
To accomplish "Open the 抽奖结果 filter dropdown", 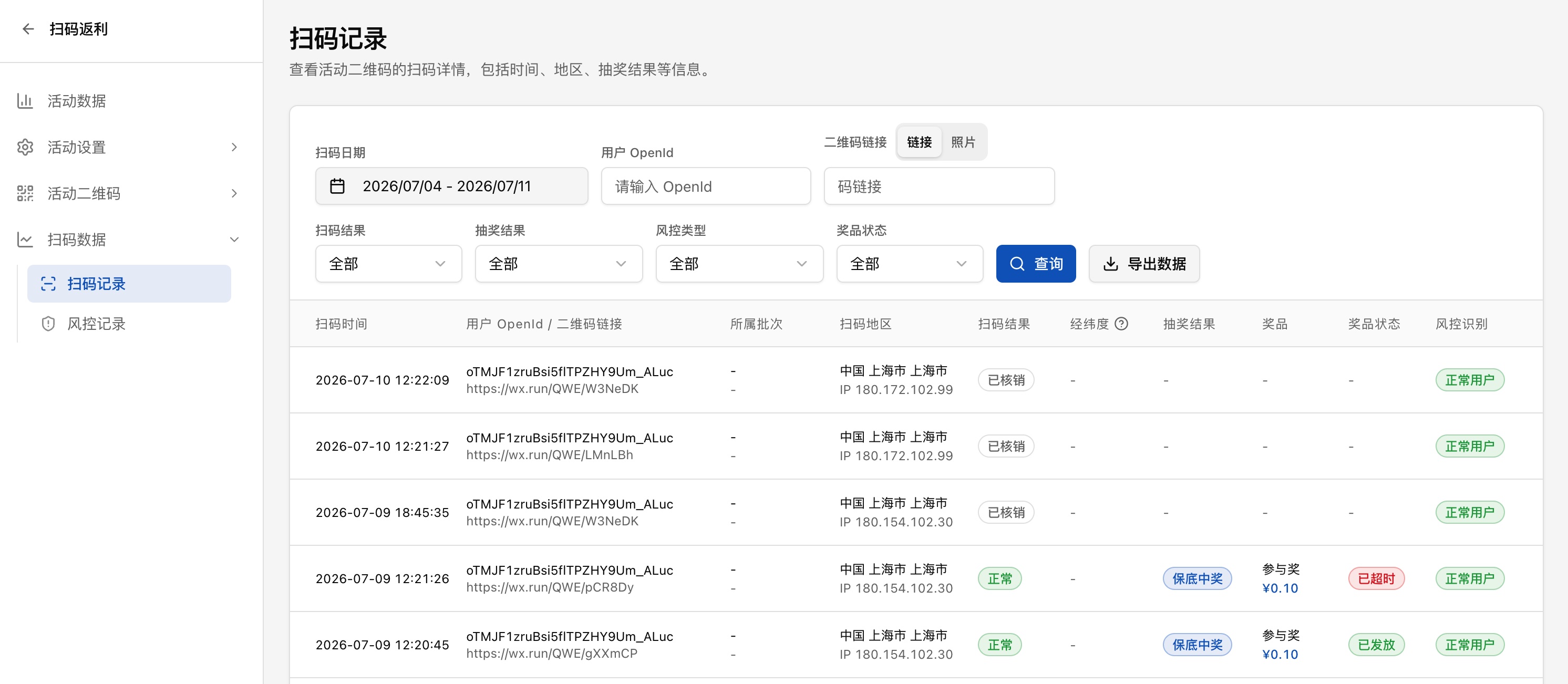I will coord(558,264).
